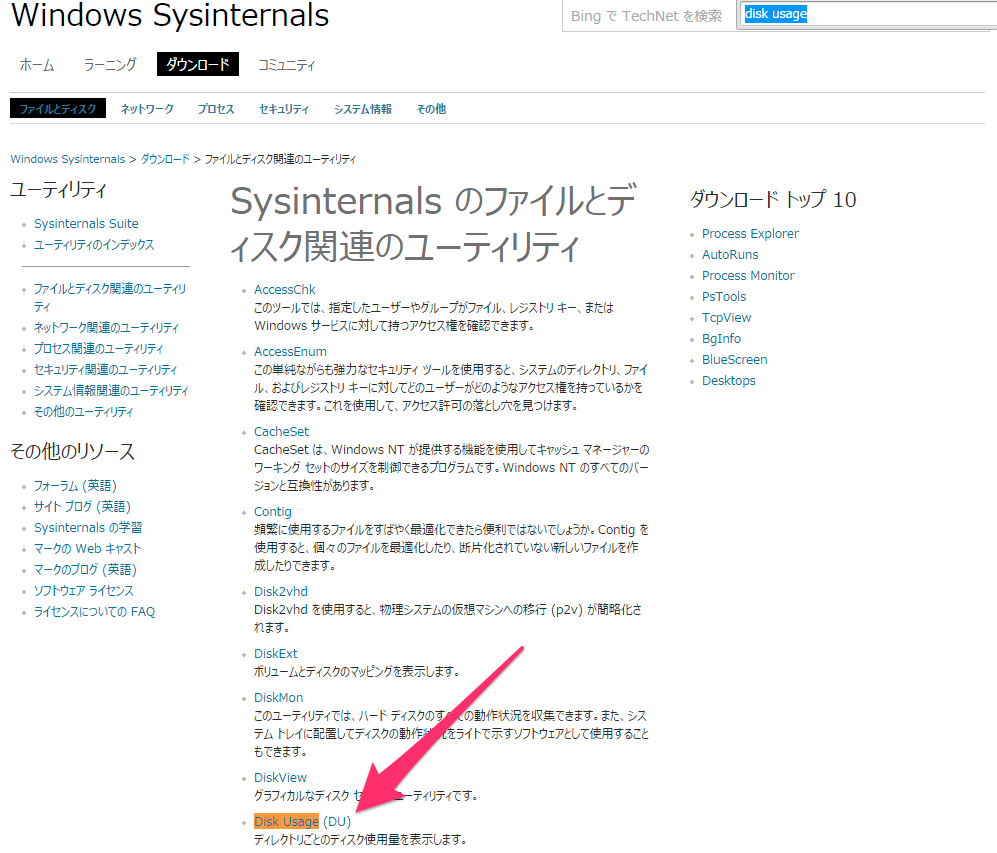Open the DiskMon utility link

[278, 697]
